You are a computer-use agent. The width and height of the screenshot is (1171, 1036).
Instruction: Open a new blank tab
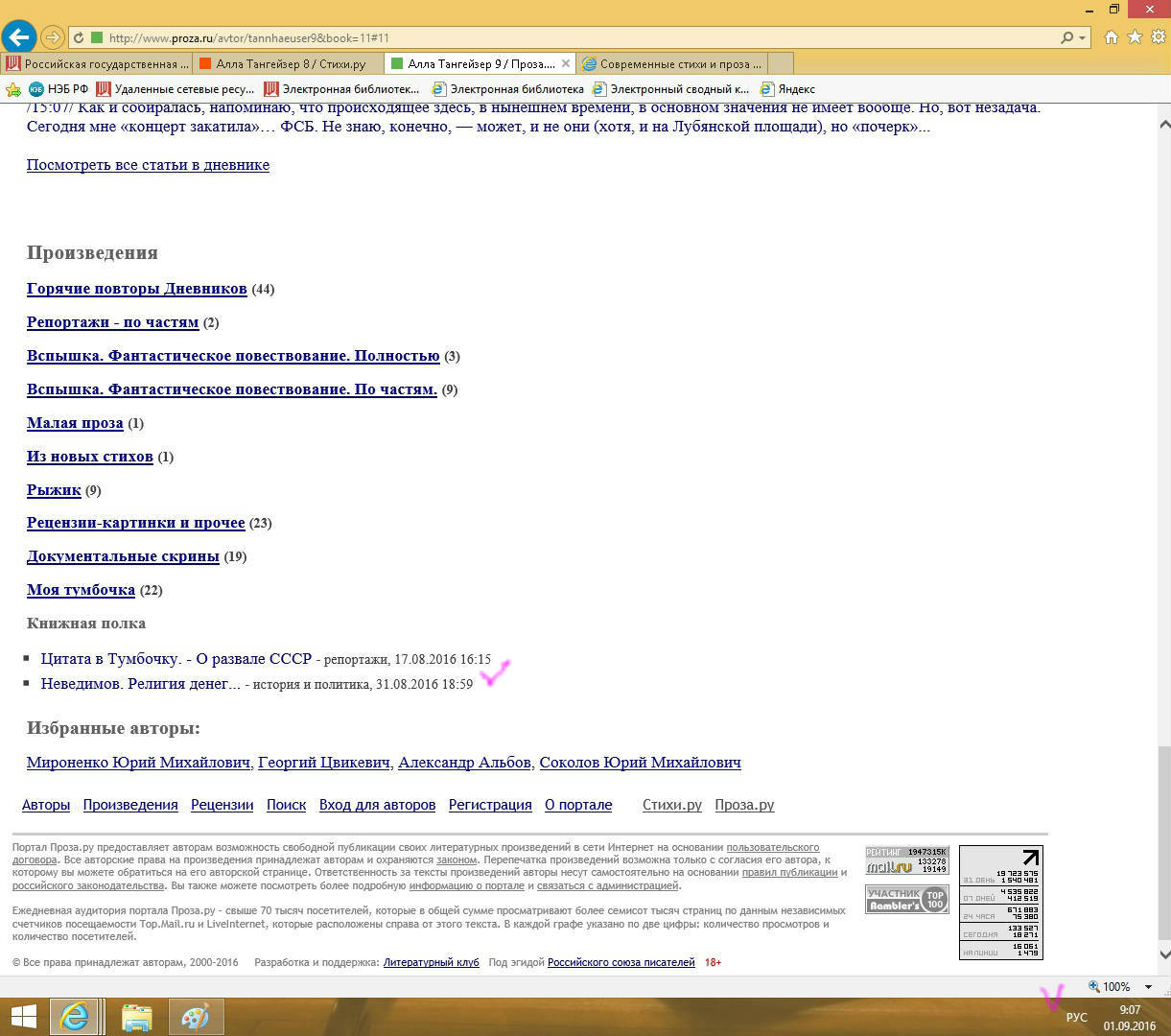781,63
